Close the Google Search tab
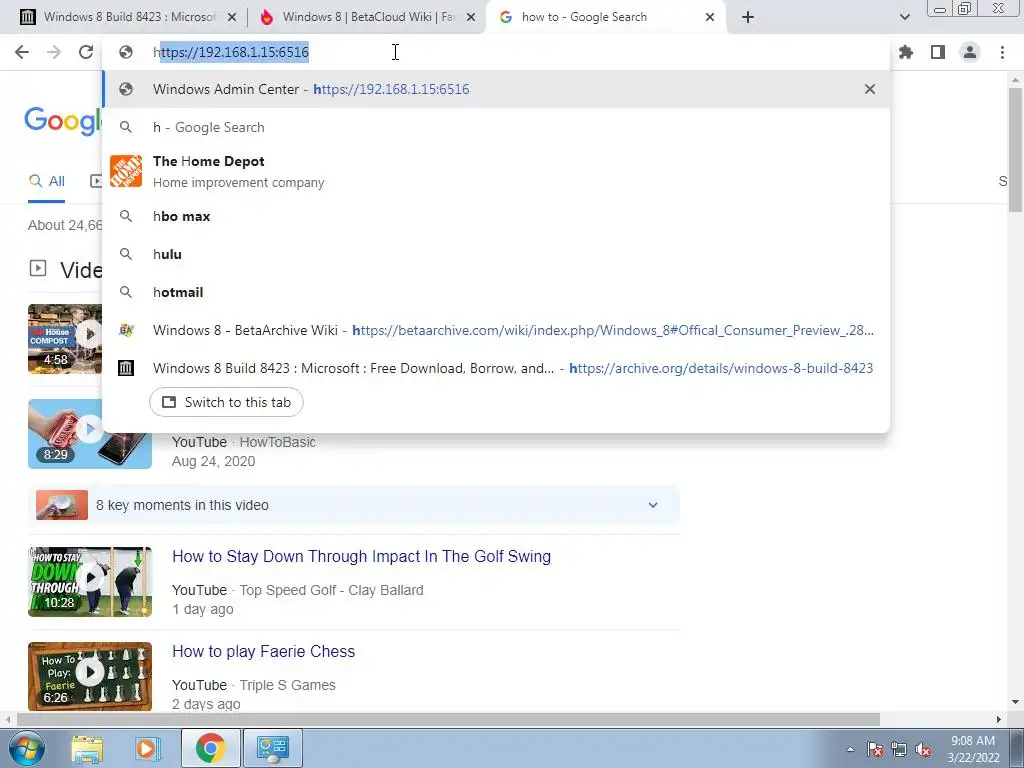Image resolution: width=1024 pixels, height=768 pixels. point(710,18)
